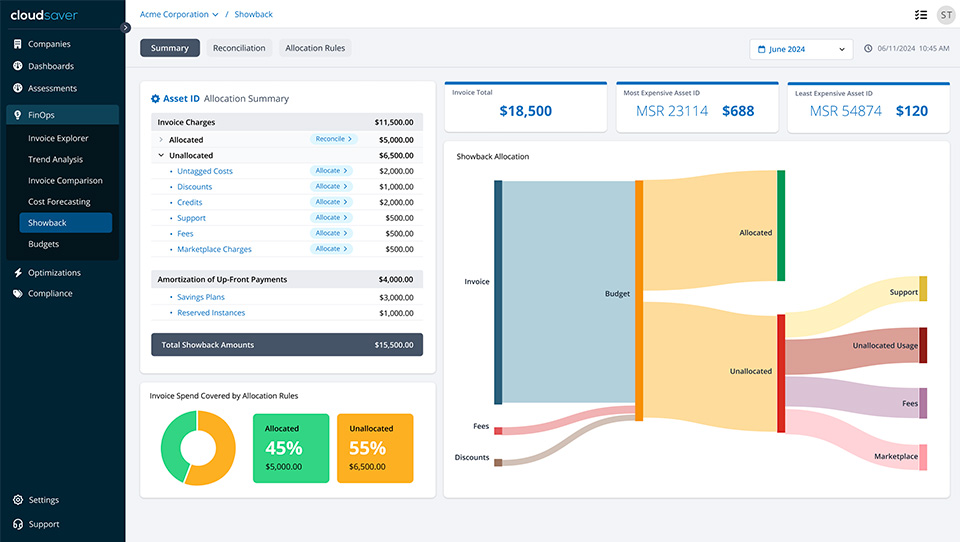Click the ST user avatar
Screen dimensions: 960x542
tap(945, 15)
